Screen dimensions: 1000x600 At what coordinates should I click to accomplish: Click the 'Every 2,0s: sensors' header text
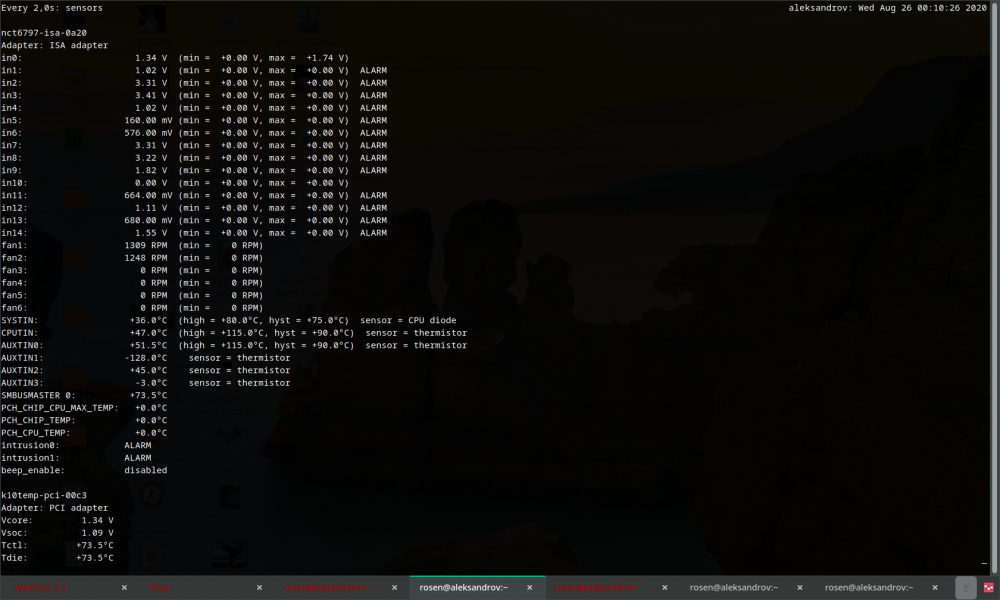coord(52,8)
